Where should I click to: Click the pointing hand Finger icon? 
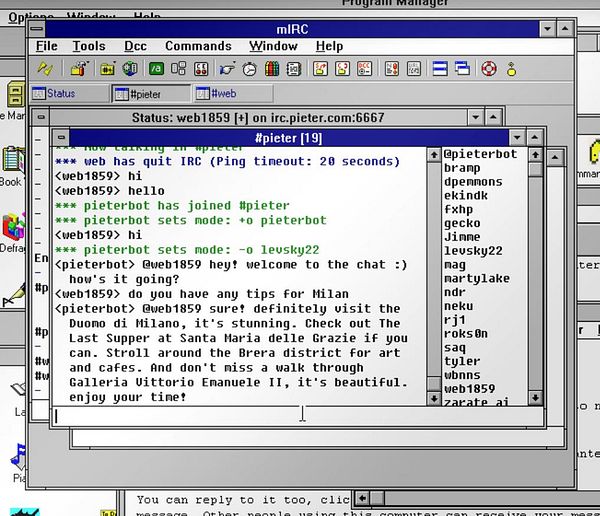227,69
